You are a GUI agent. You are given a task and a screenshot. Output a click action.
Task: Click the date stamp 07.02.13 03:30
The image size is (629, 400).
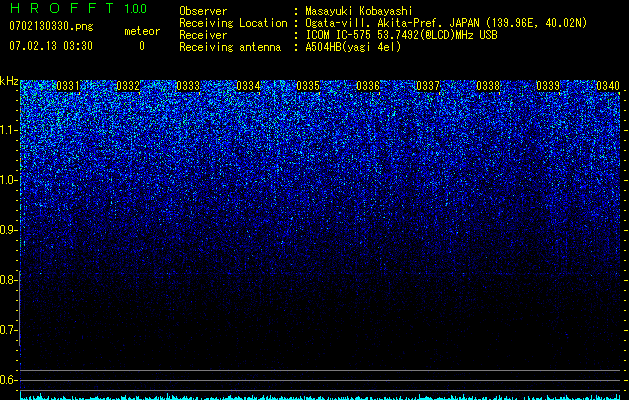pyautogui.click(x=51, y=46)
